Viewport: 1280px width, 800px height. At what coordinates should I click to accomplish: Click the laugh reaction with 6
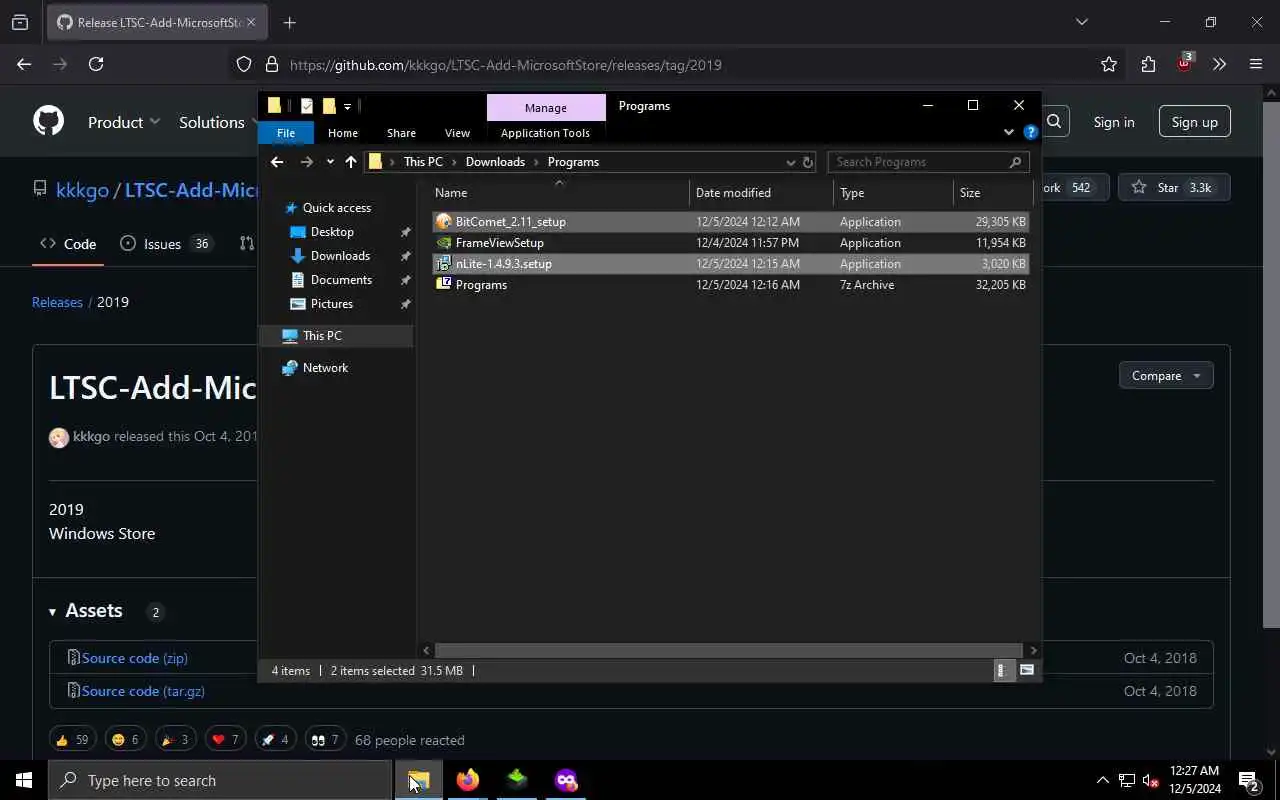(125, 740)
